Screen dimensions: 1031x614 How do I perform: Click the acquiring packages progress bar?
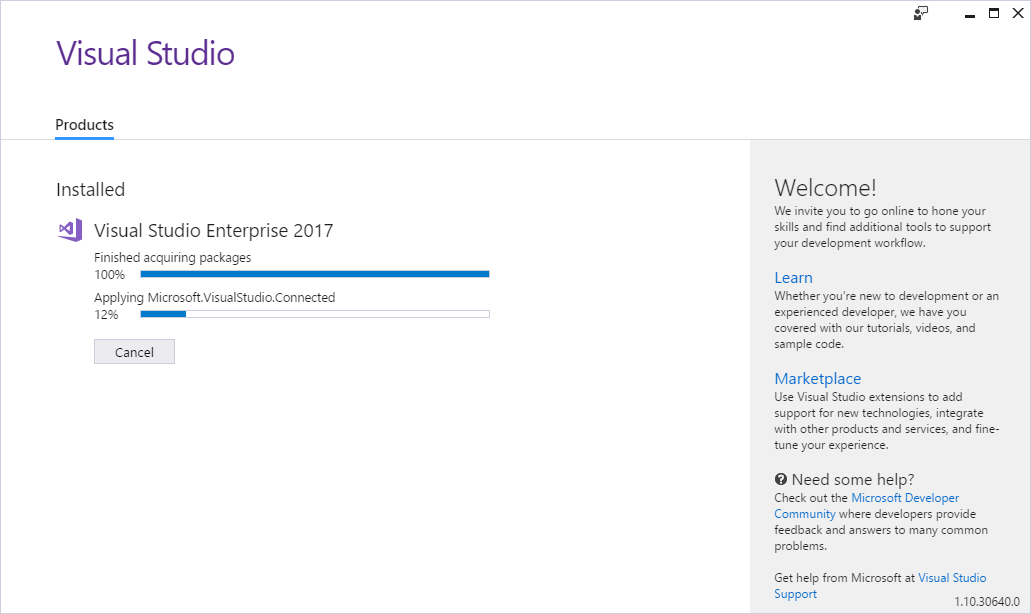(x=315, y=274)
